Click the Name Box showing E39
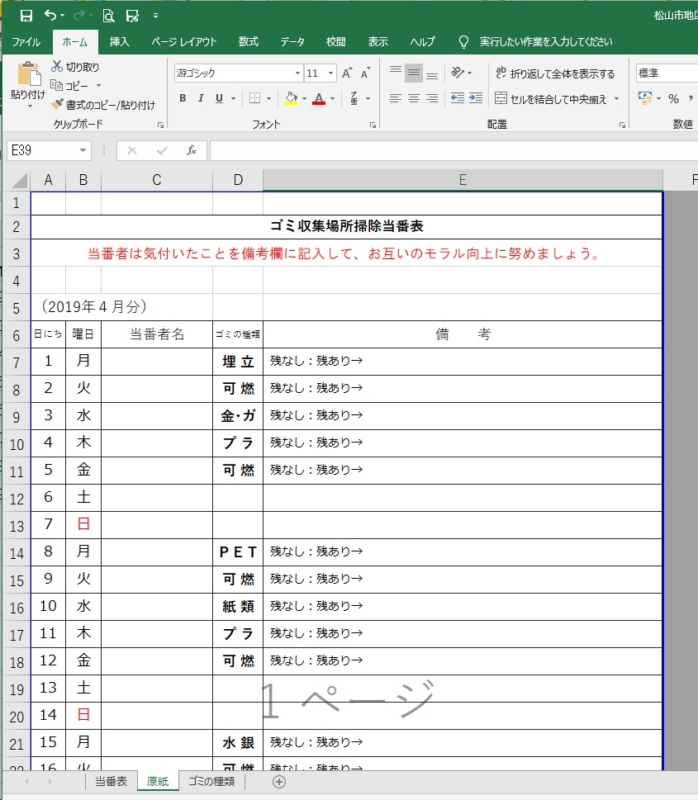Viewport: 698px width, 800px height. [42, 150]
